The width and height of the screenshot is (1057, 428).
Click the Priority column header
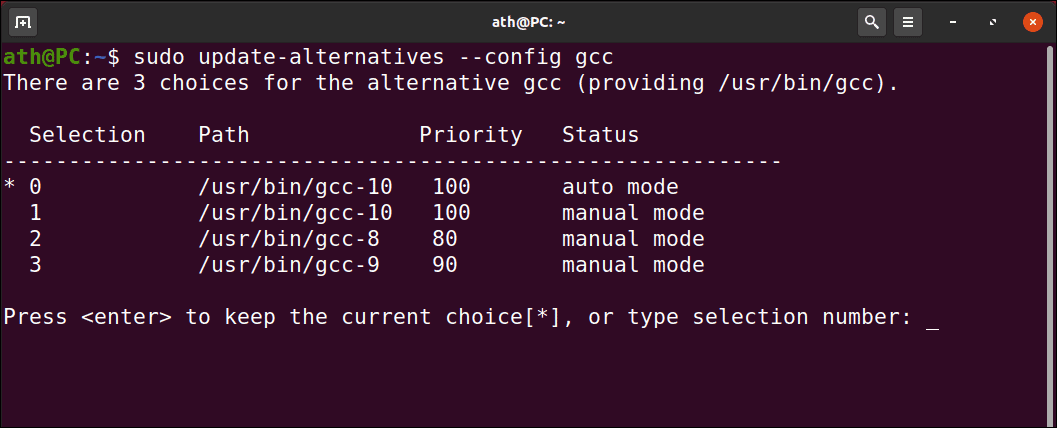click(471, 135)
